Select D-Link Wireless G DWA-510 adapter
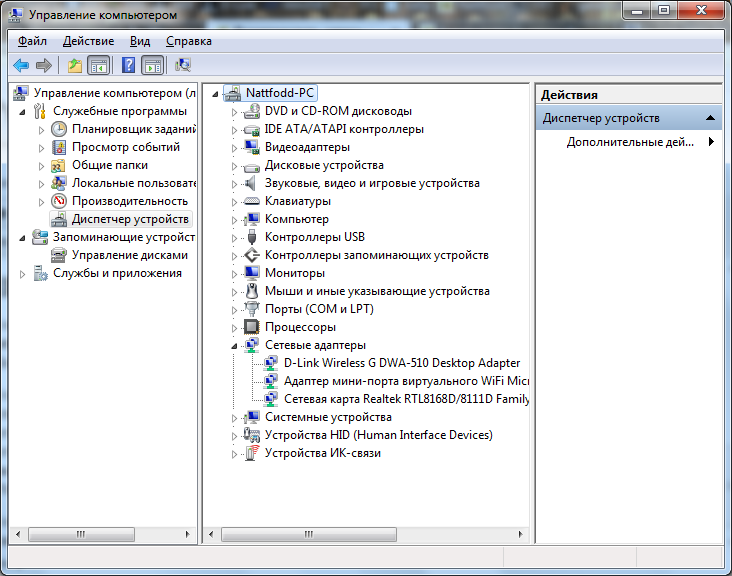Image resolution: width=732 pixels, height=576 pixels. coord(401,363)
